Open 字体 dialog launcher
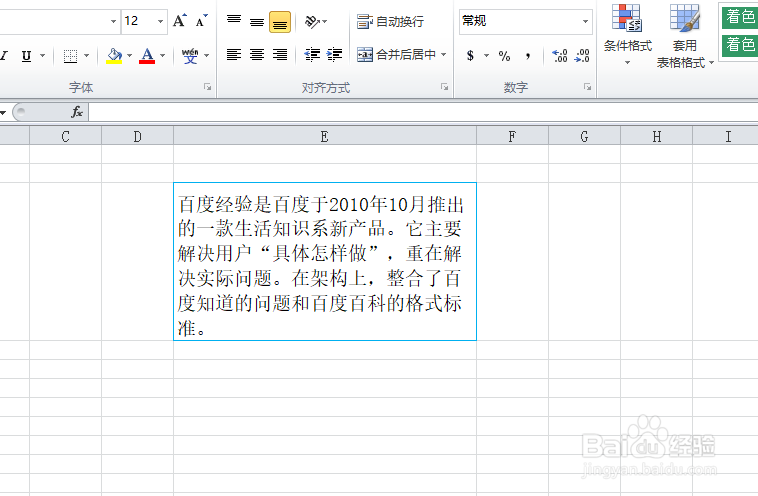 pyautogui.click(x=207, y=87)
